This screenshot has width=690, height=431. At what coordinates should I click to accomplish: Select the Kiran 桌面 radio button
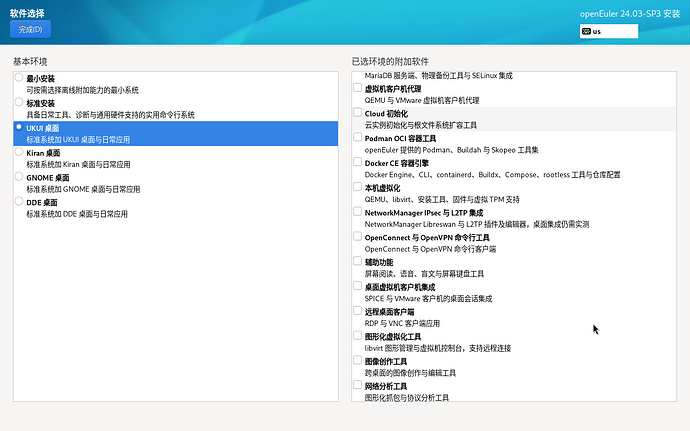[19, 152]
